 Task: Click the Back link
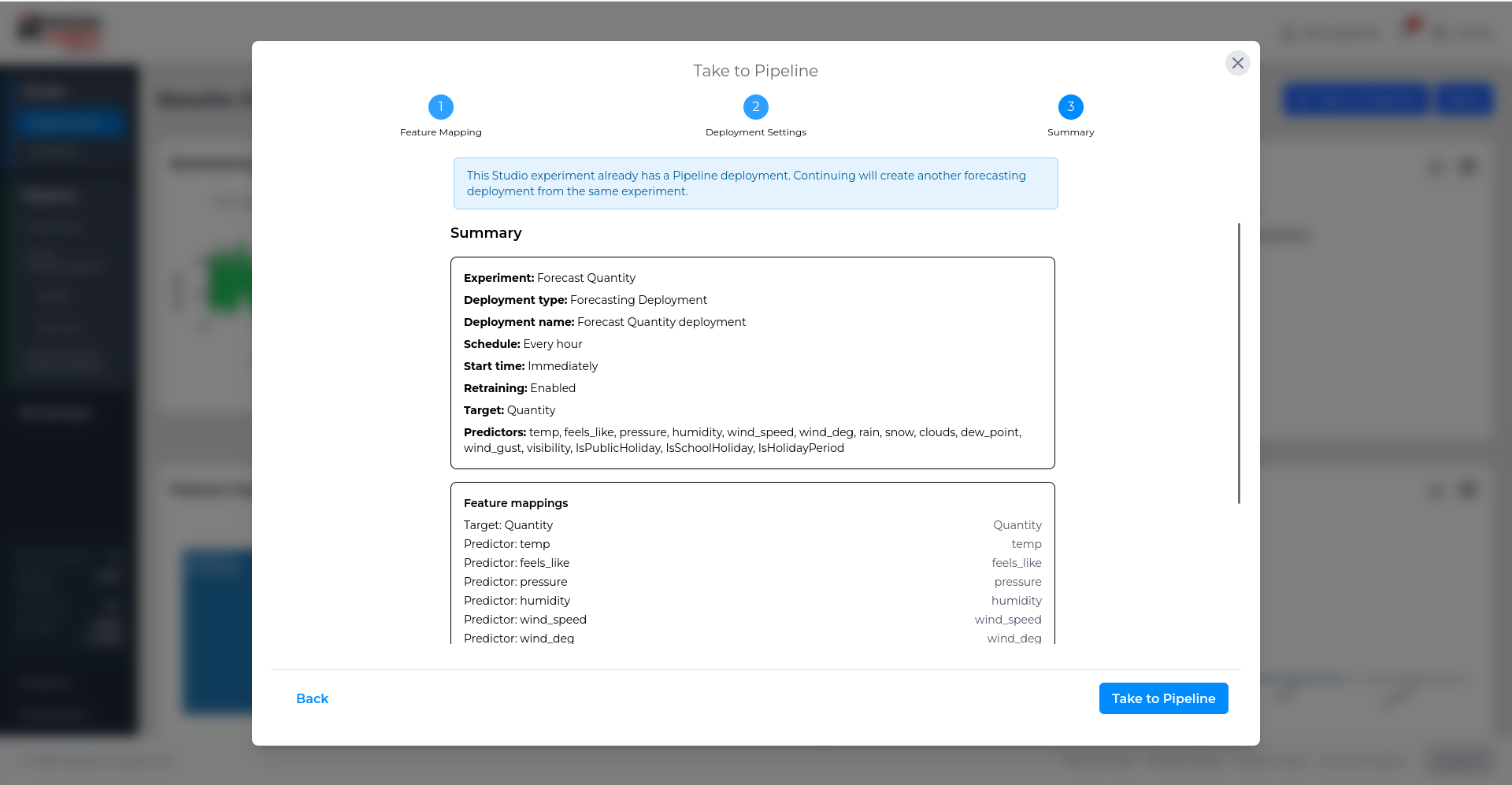tap(312, 698)
